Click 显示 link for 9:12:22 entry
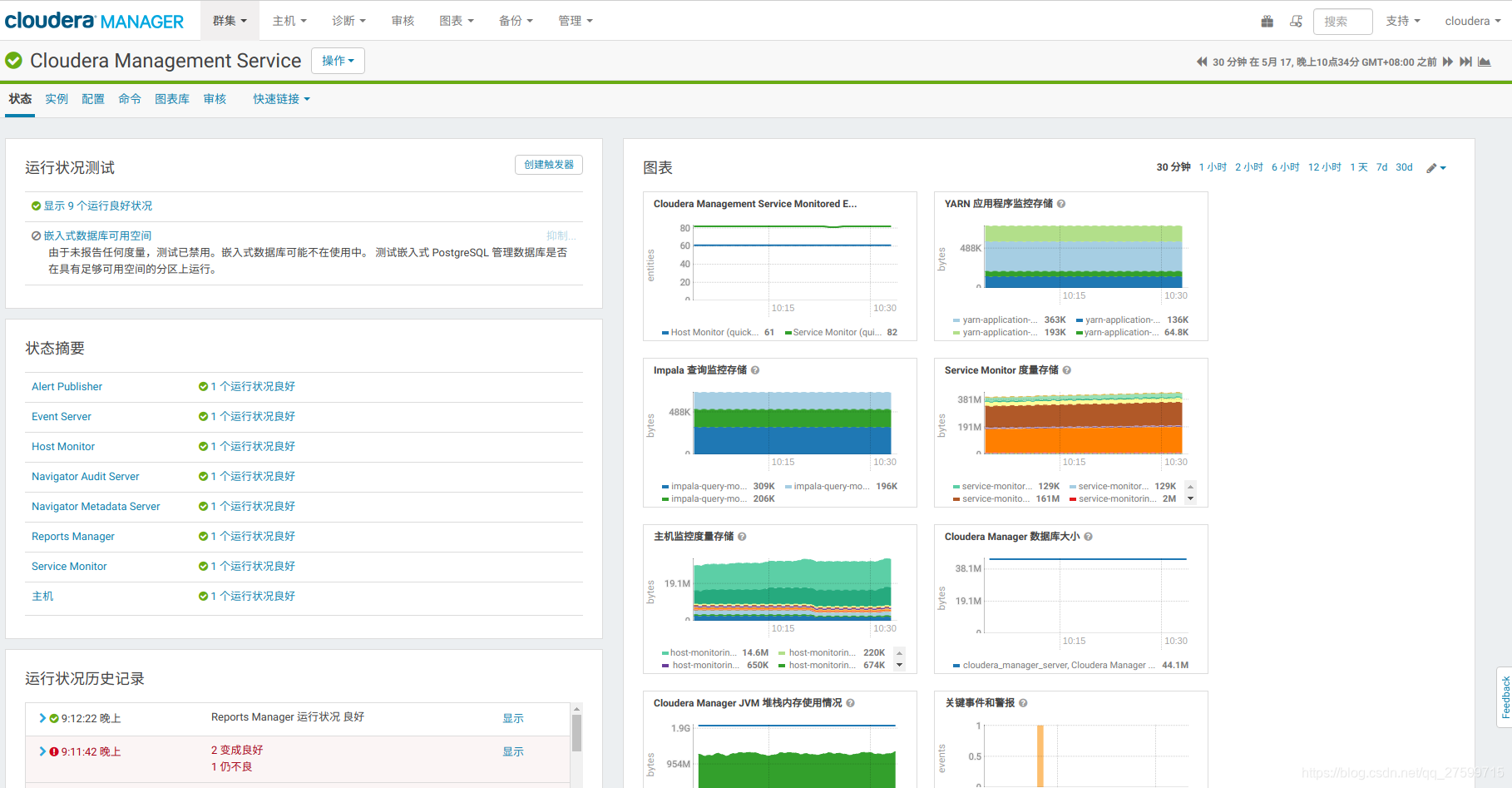1512x788 pixels. click(513, 719)
